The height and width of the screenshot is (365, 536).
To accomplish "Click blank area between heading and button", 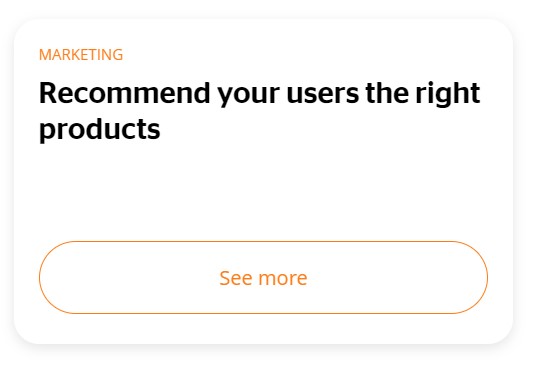I will tap(263, 191).
